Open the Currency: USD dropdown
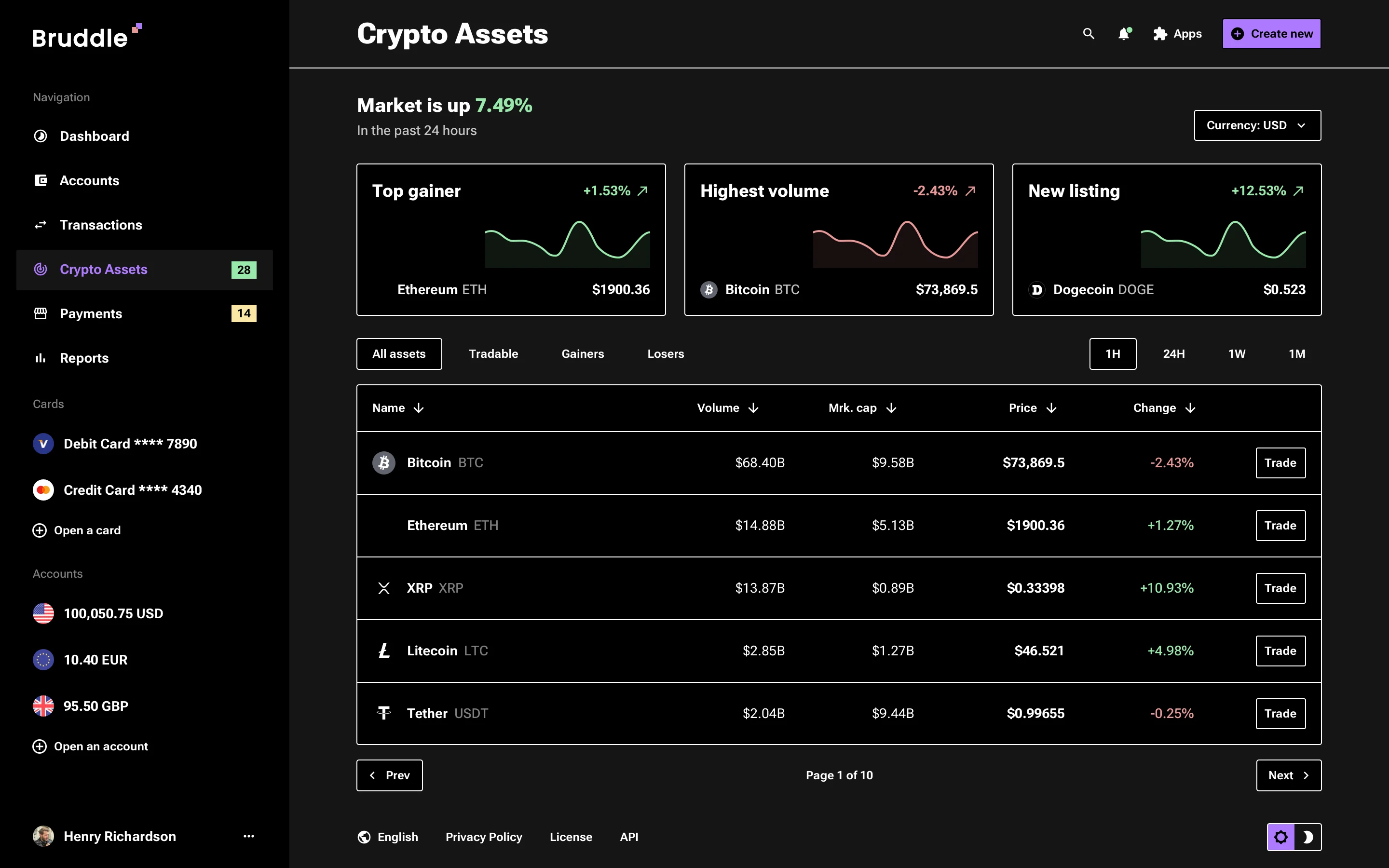The image size is (1389, 868). click(x=1257, y=125)
